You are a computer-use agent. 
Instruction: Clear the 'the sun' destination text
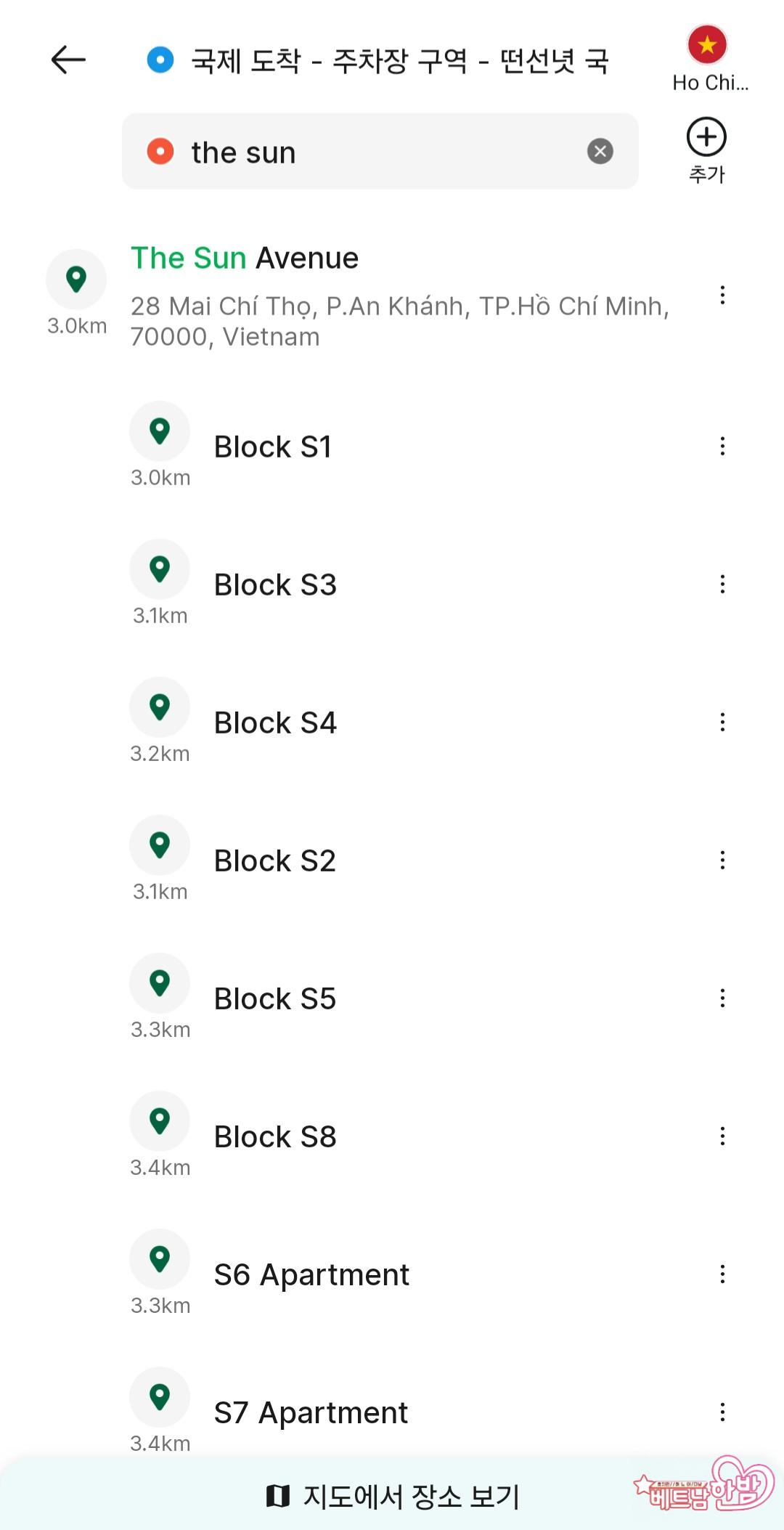(600, 151)
